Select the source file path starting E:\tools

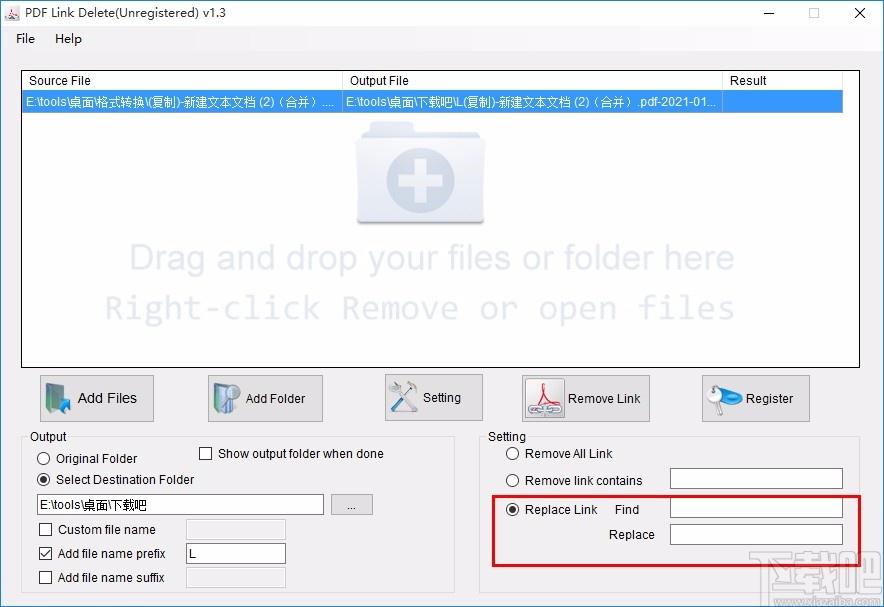click(182, 102)
